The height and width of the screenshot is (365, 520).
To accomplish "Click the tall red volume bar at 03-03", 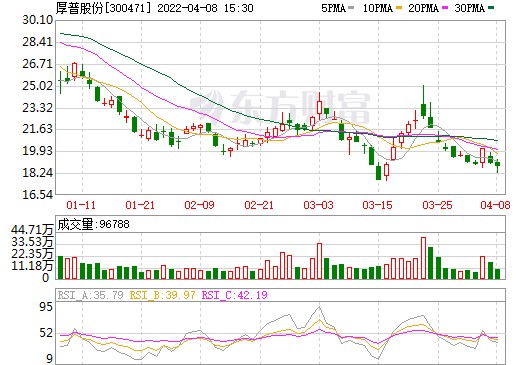I will pyautogui.click(x=319, y=261).
